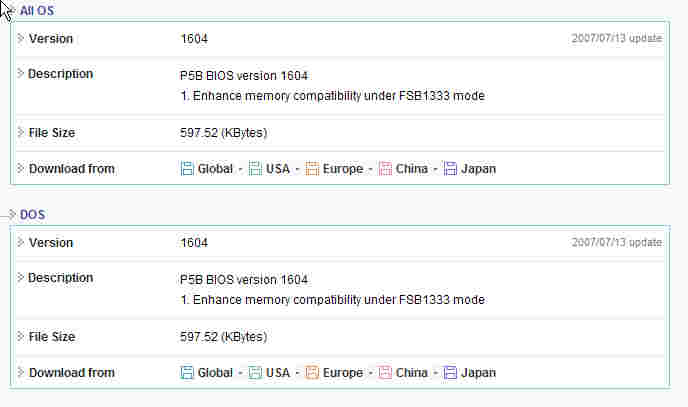Viewport: 688px width, 407px height.
Task: Click the Japan disk icon in All OS section
Action: tap(450, 168)
